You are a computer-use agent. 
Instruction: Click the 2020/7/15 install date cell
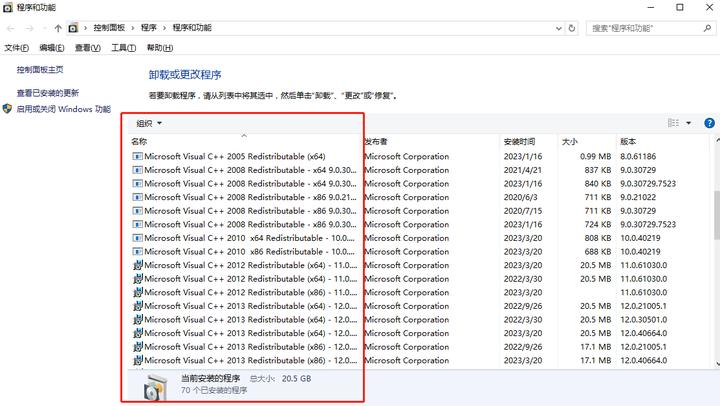click(x=523, y=211)
